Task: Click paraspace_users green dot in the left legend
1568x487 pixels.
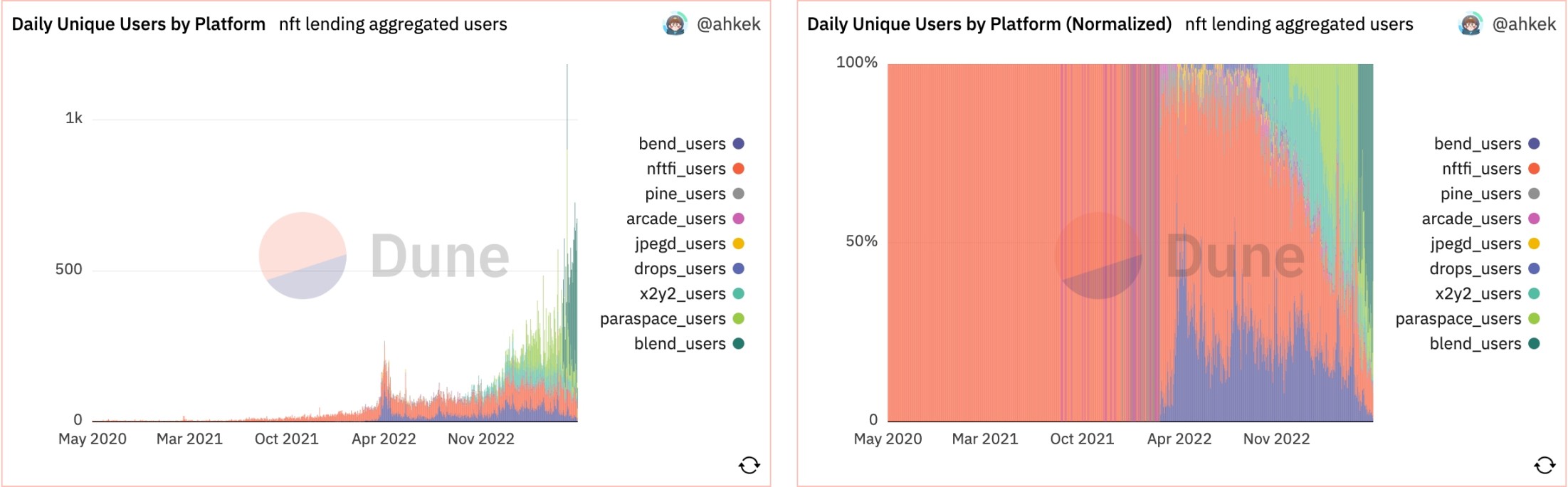Action: coord(739,318)
